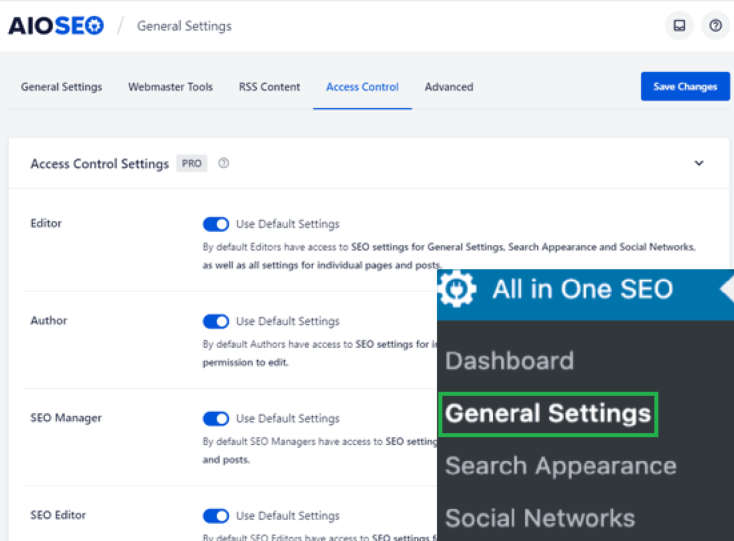Click the AIOSEO logo
The image size is (734, 541).
56,26
